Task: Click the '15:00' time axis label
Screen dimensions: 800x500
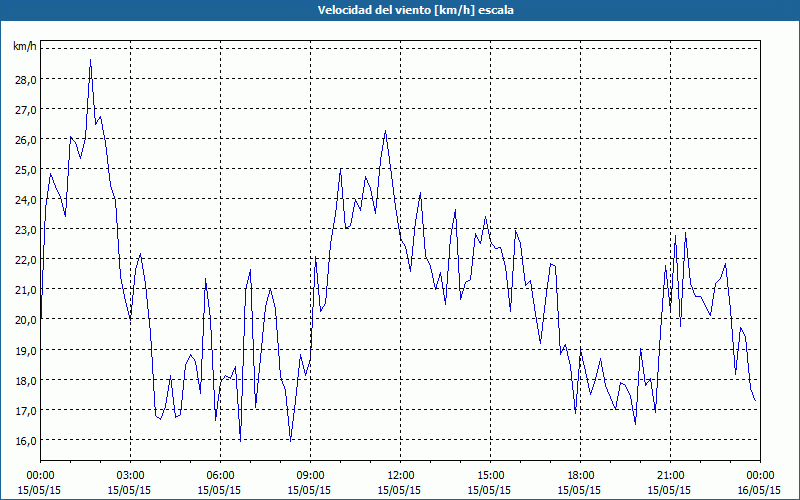Action: coord(490,476)
